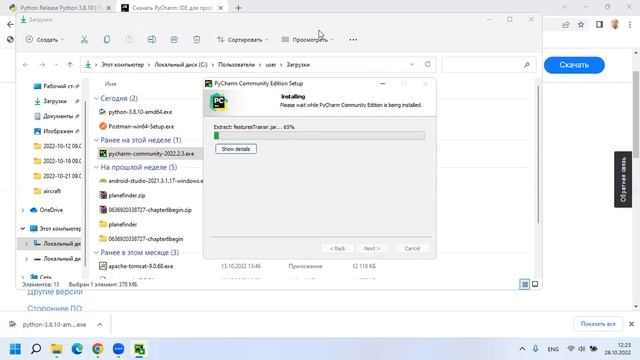Collapse Этот компьютер tree node
The height and width of the screenshot is (360, 640).
pyautogui.click(x=23, y=229)
